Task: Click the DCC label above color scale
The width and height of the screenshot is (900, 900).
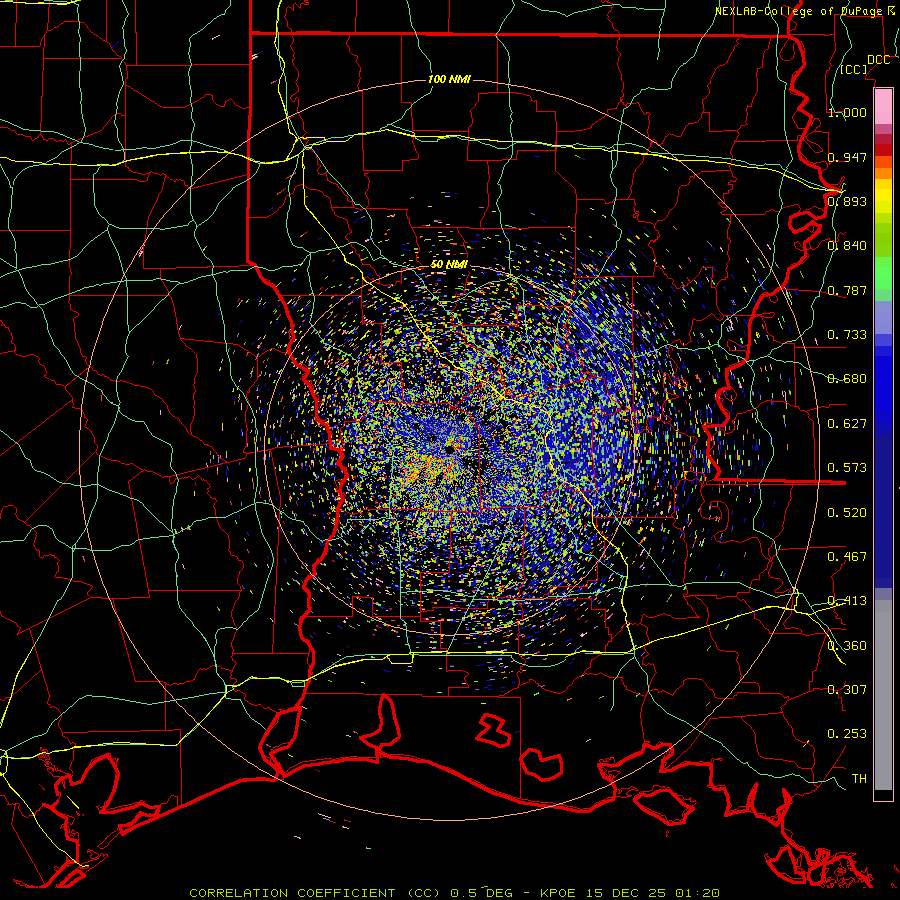Action: coord(878,60)
